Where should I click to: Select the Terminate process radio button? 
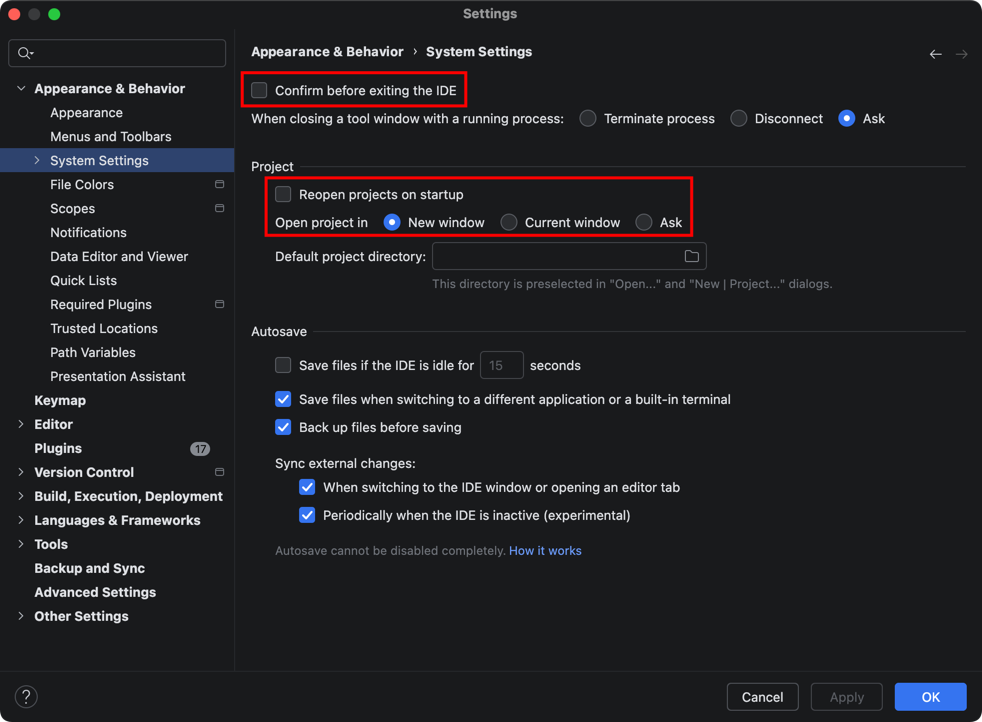click(x=588, y=119)
